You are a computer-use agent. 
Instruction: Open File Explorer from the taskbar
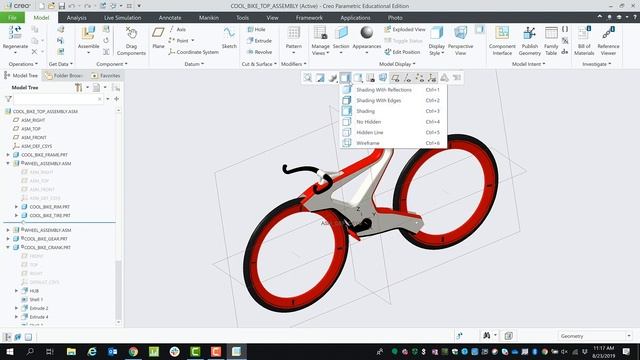[71, 351]
